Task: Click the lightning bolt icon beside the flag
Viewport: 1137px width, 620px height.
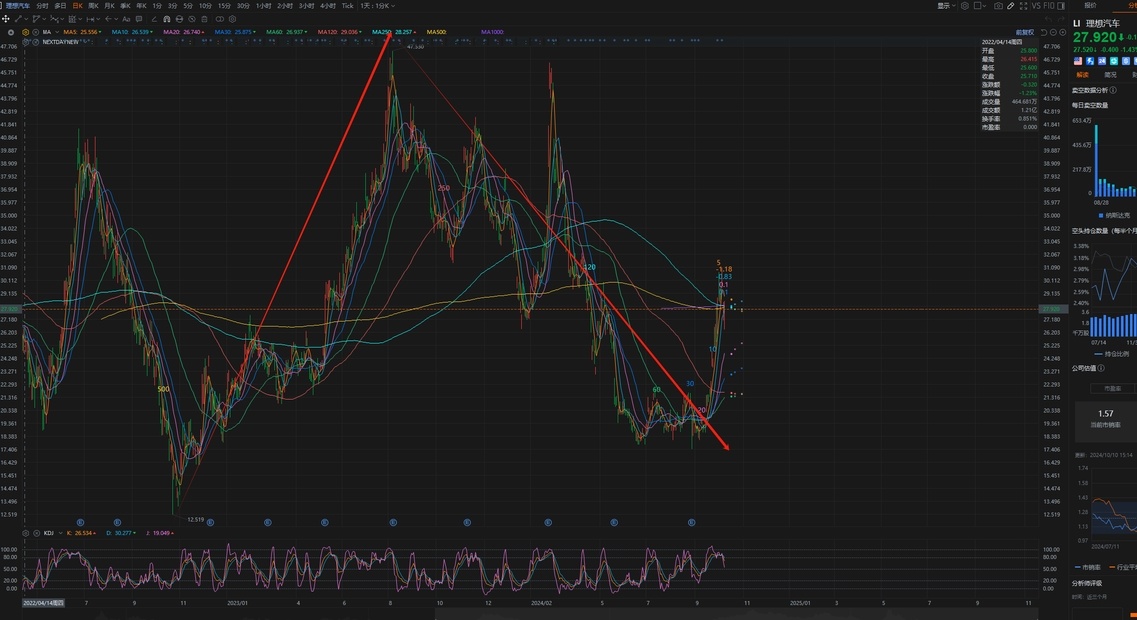Action: pos(1090,61)
